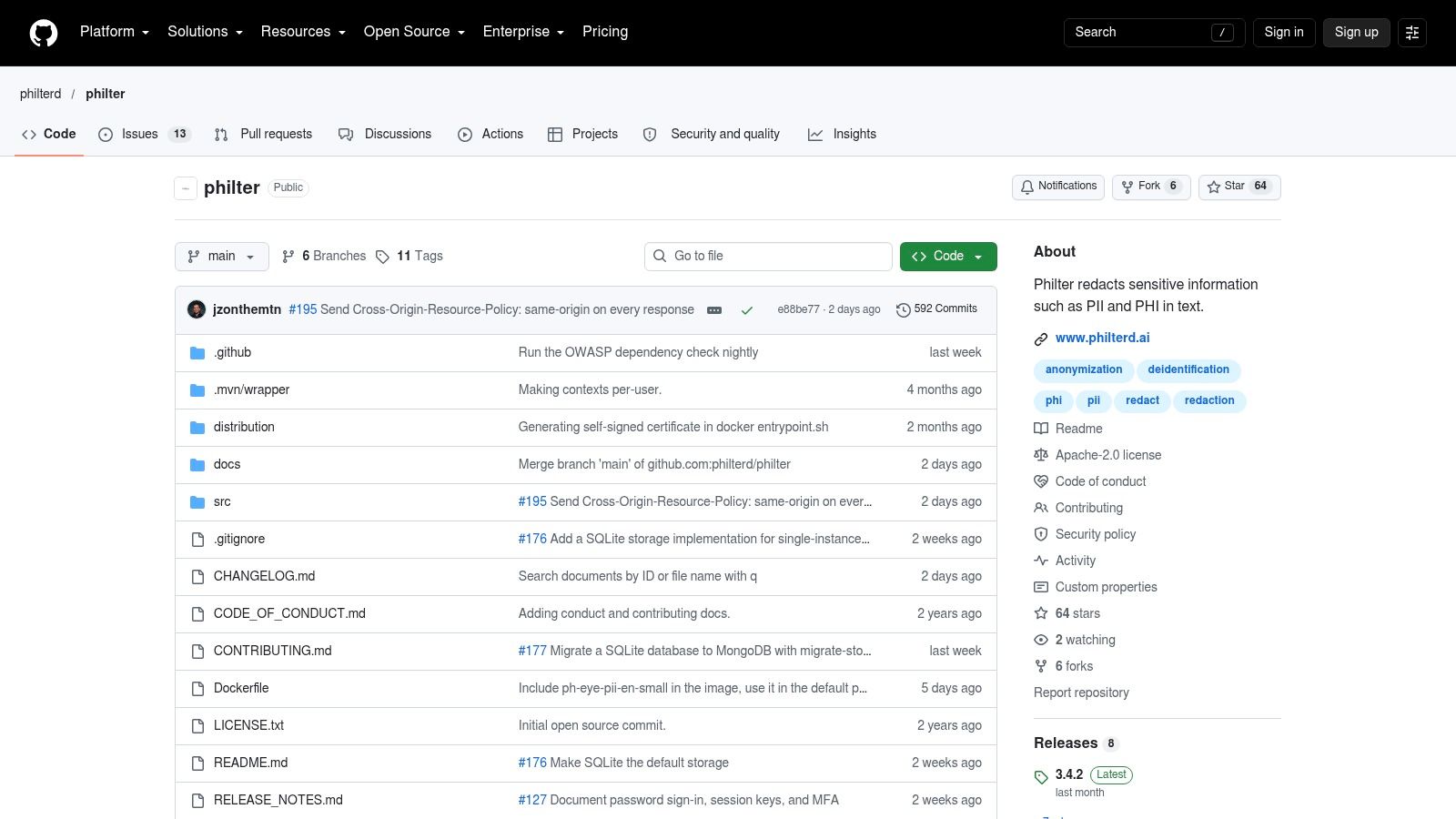
Task: Click the src folder icon
Action: 197,502
